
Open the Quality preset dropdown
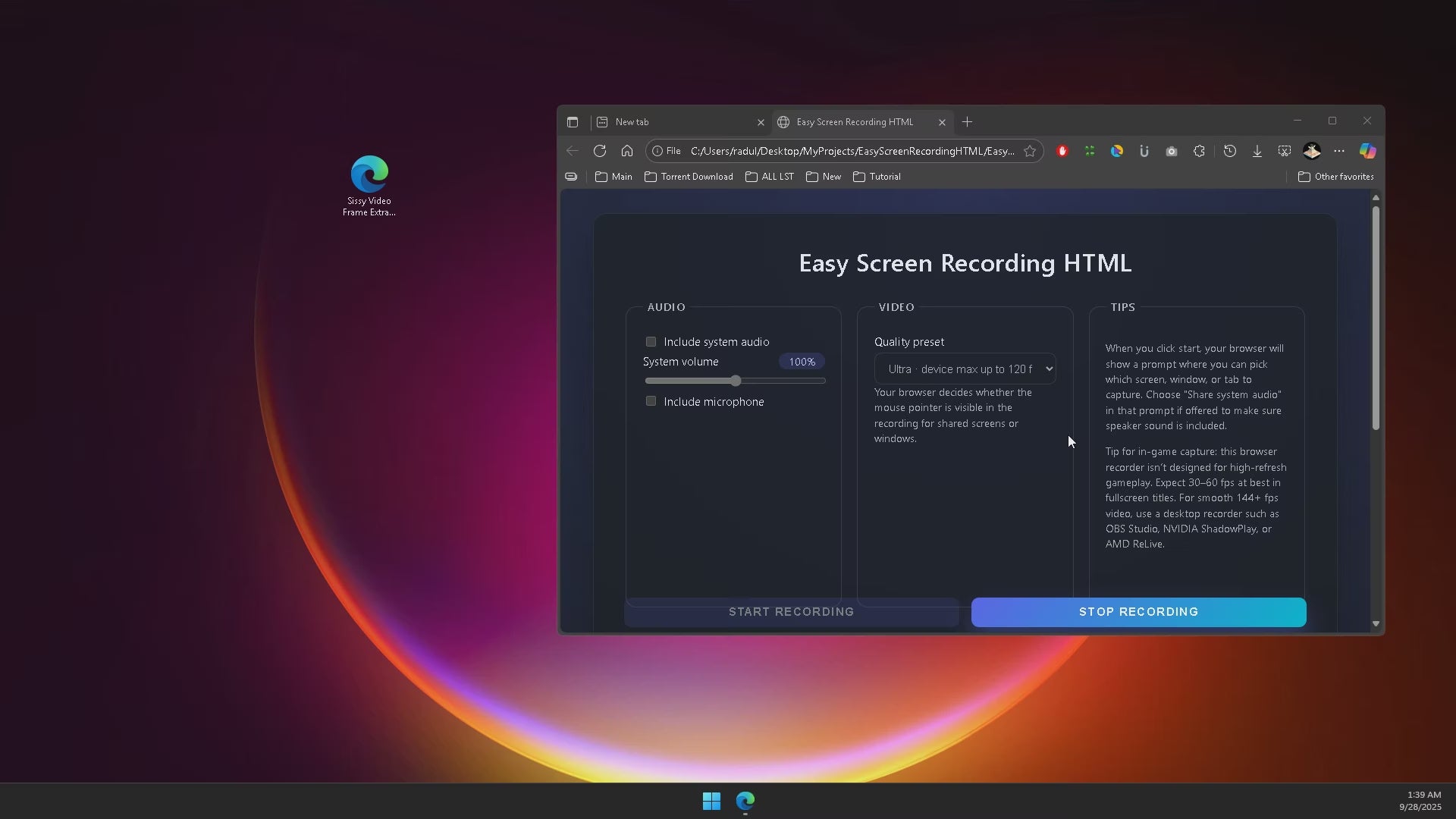tap(965, 369)
